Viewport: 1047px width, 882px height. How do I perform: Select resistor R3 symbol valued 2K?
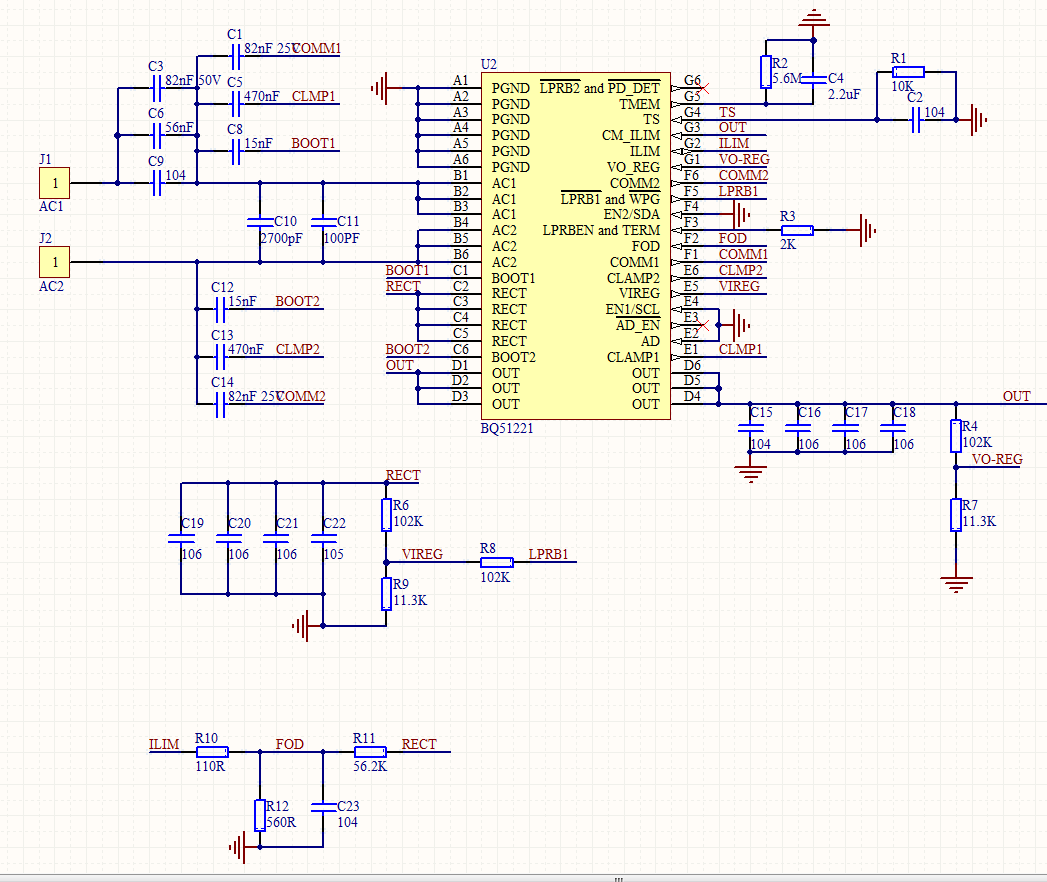pos(797,230)
